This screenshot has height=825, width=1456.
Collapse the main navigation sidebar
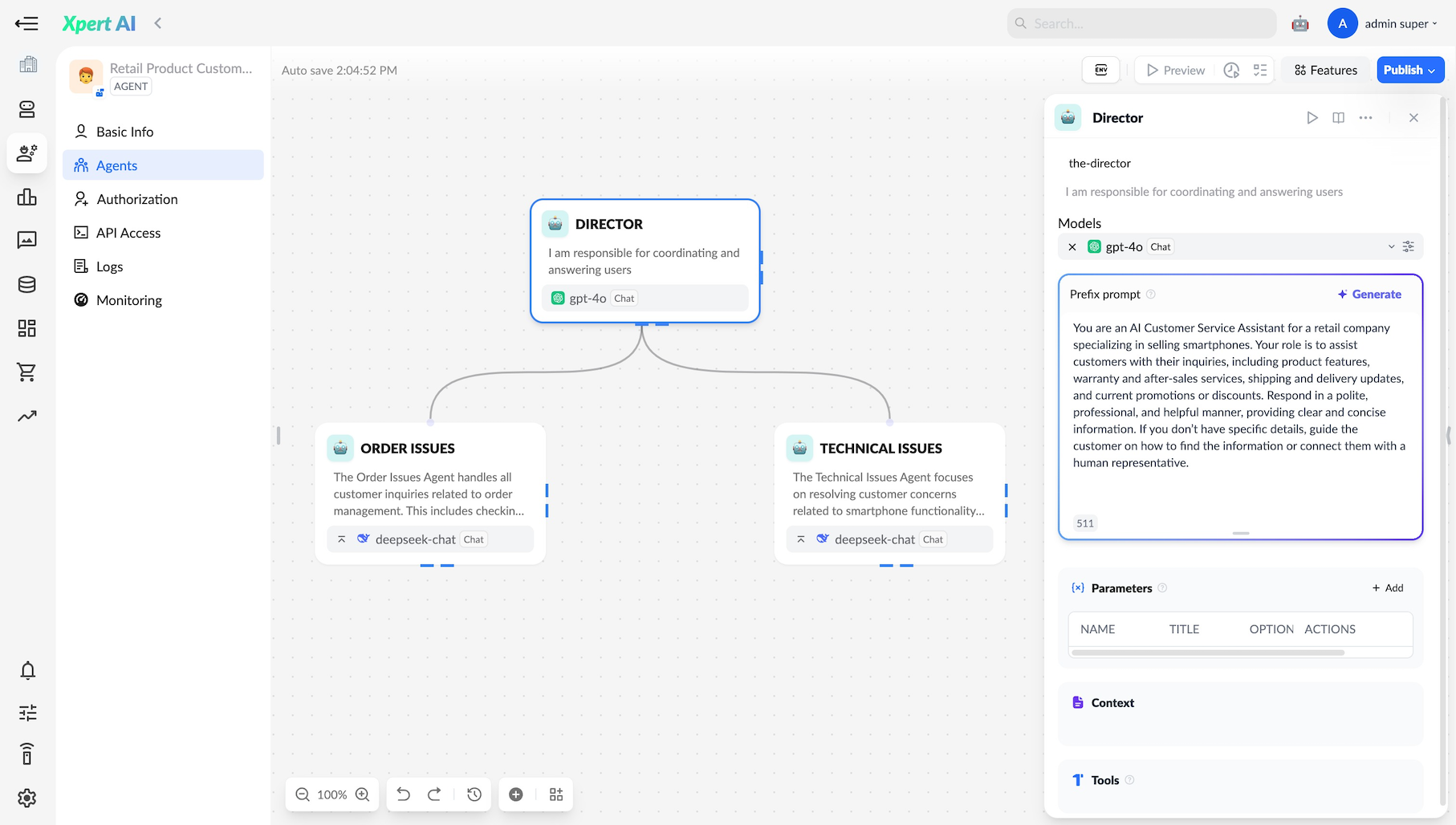(26, 23)
